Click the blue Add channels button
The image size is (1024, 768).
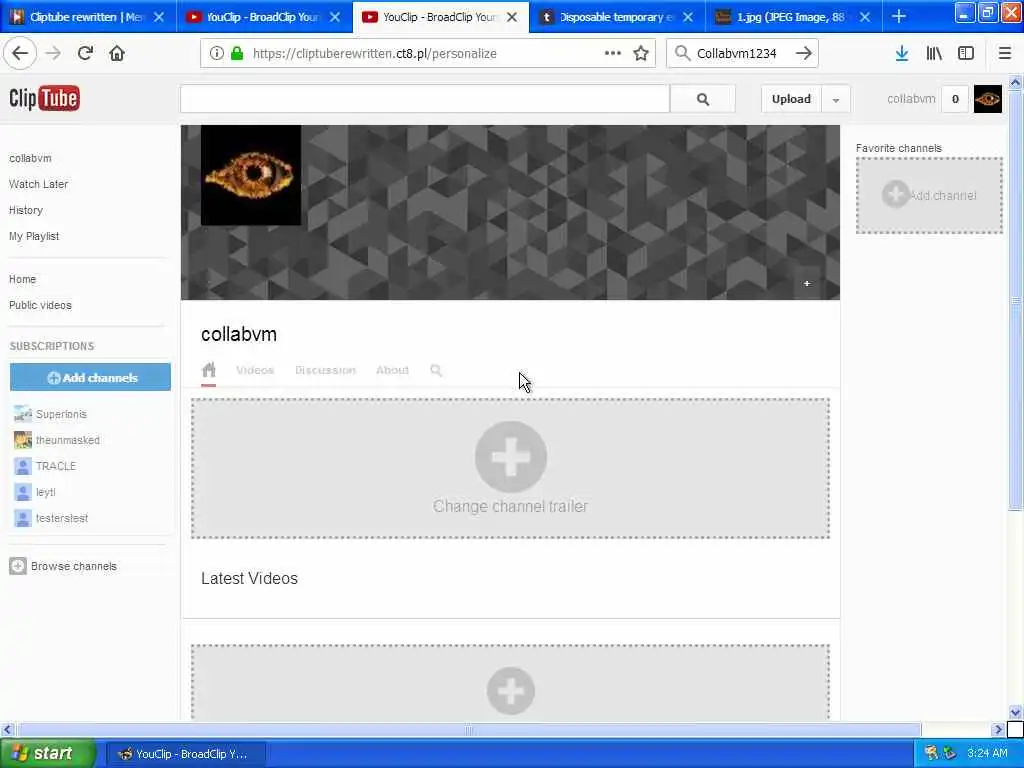click(90, 377)
